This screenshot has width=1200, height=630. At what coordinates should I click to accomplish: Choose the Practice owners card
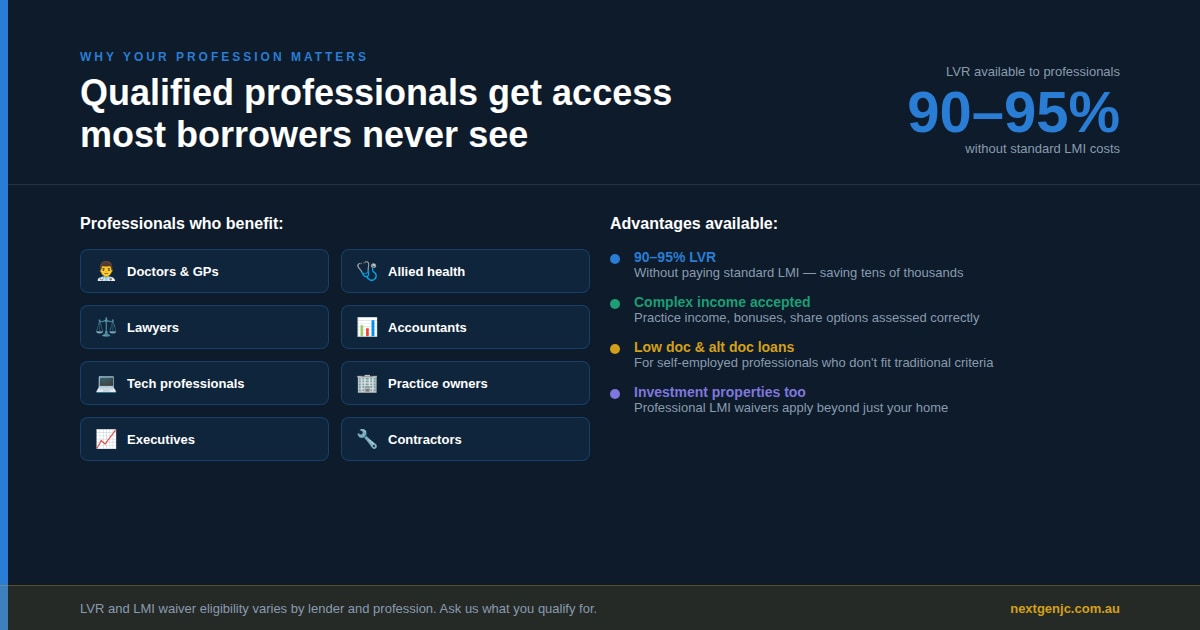[465, 383]
